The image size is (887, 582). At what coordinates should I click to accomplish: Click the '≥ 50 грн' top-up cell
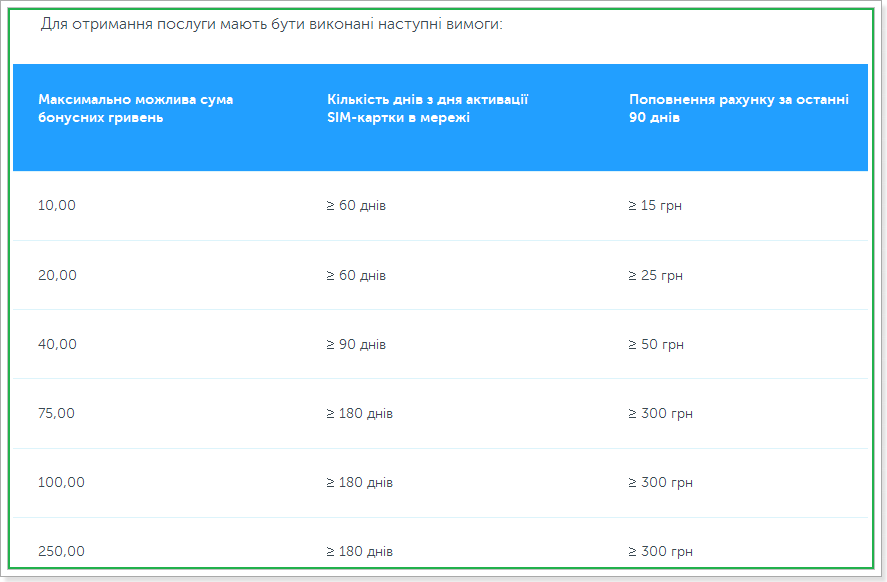pos(656,344)
